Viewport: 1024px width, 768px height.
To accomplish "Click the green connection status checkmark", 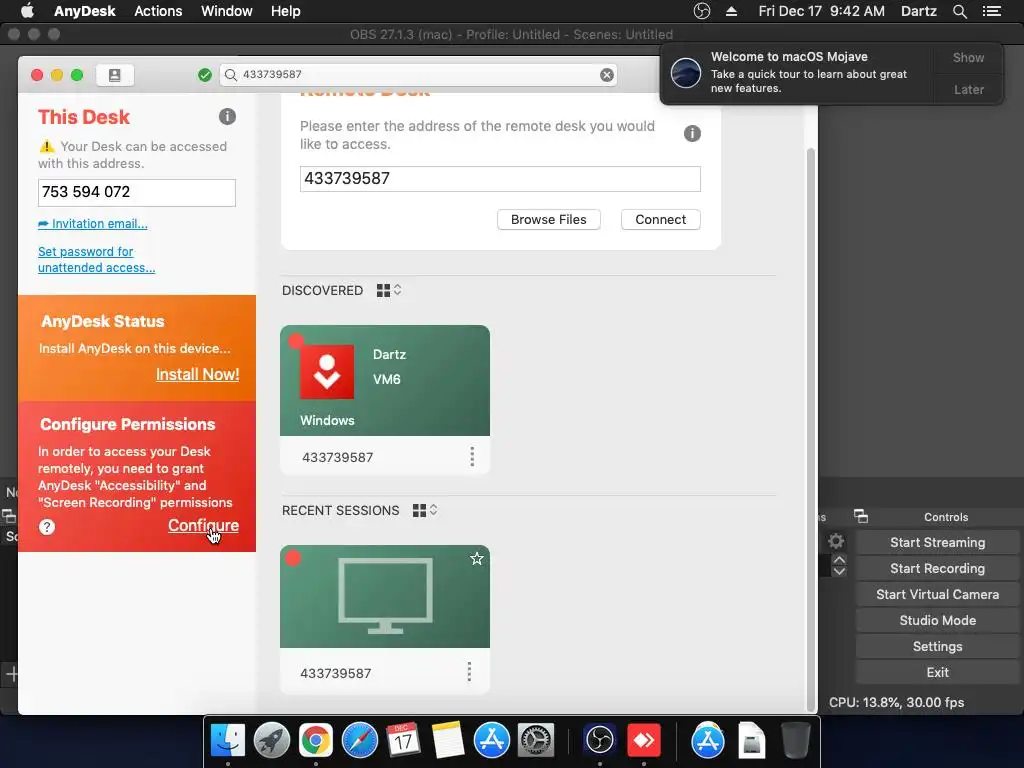I will pyautogui.click(x=205, y=75).
